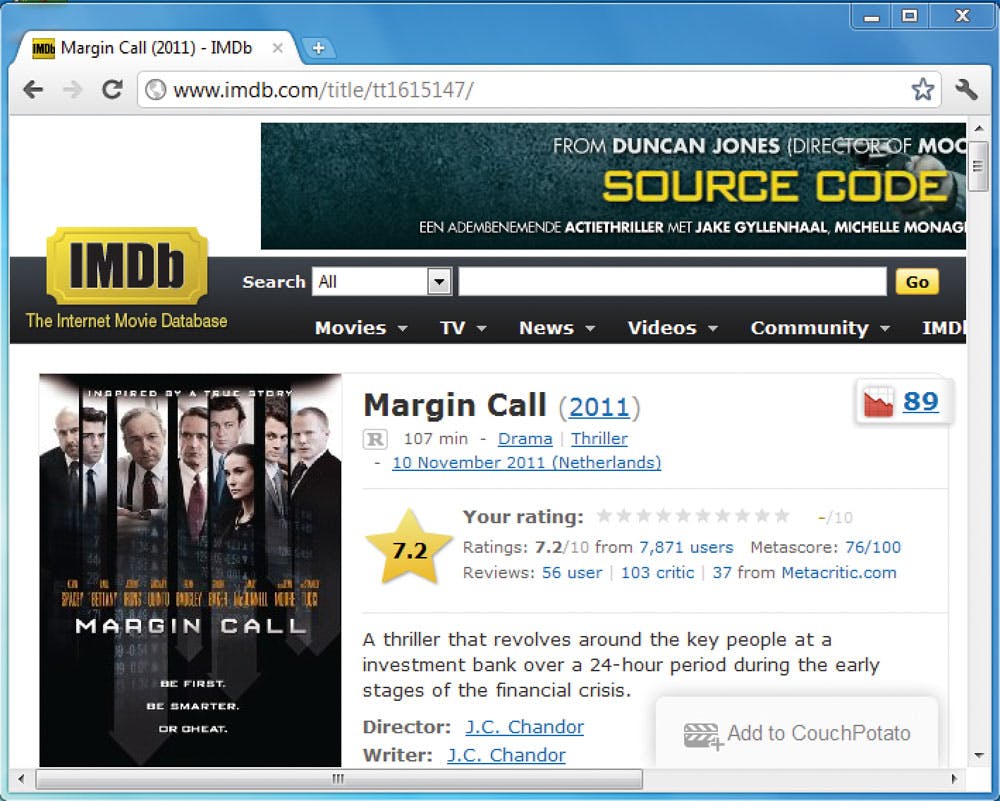This screenshot has width=1000, height=801.
Task: Go back with the browser back arrow
Action: tap(33, 90)
